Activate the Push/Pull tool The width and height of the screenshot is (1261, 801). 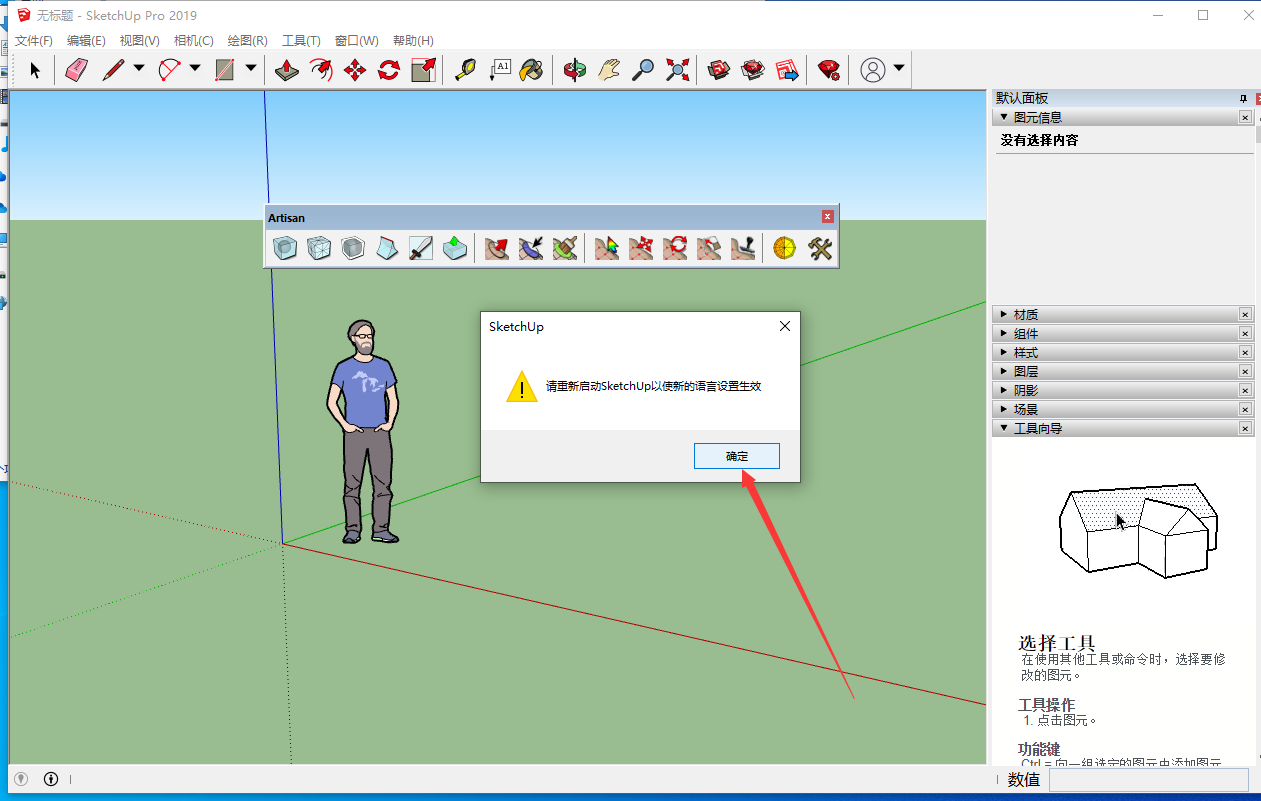[x=287, y=69]
